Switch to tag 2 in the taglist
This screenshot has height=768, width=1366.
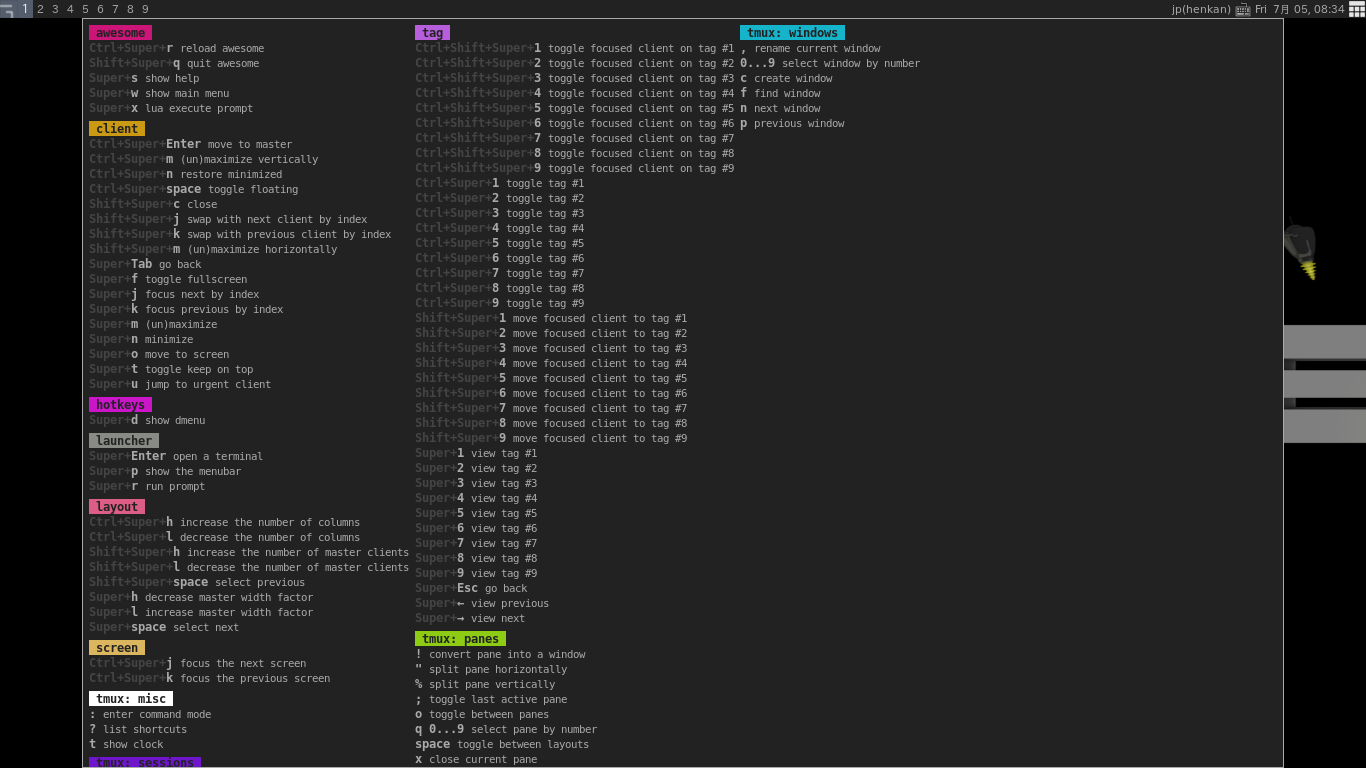click(40, 9)
